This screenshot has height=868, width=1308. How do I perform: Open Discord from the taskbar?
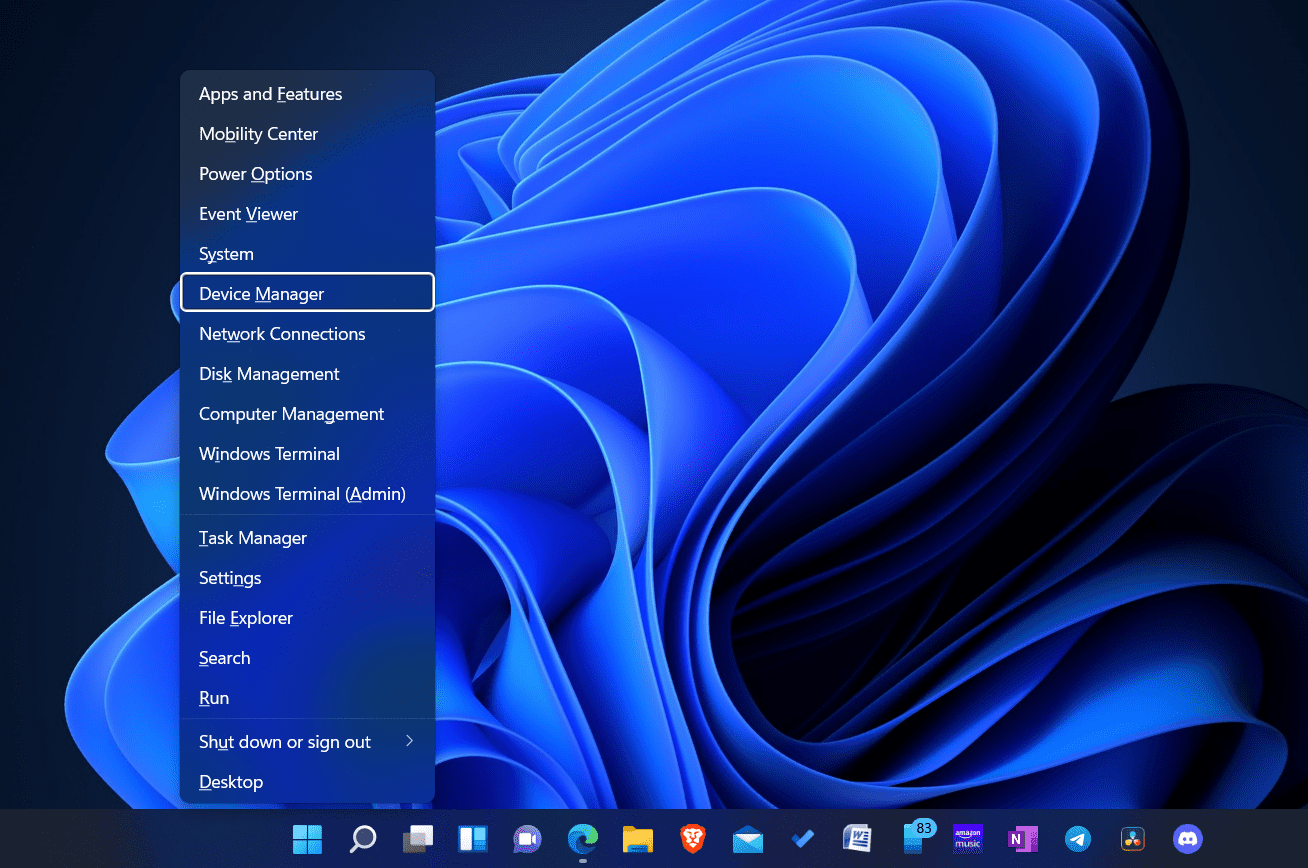pos(1187,838)
